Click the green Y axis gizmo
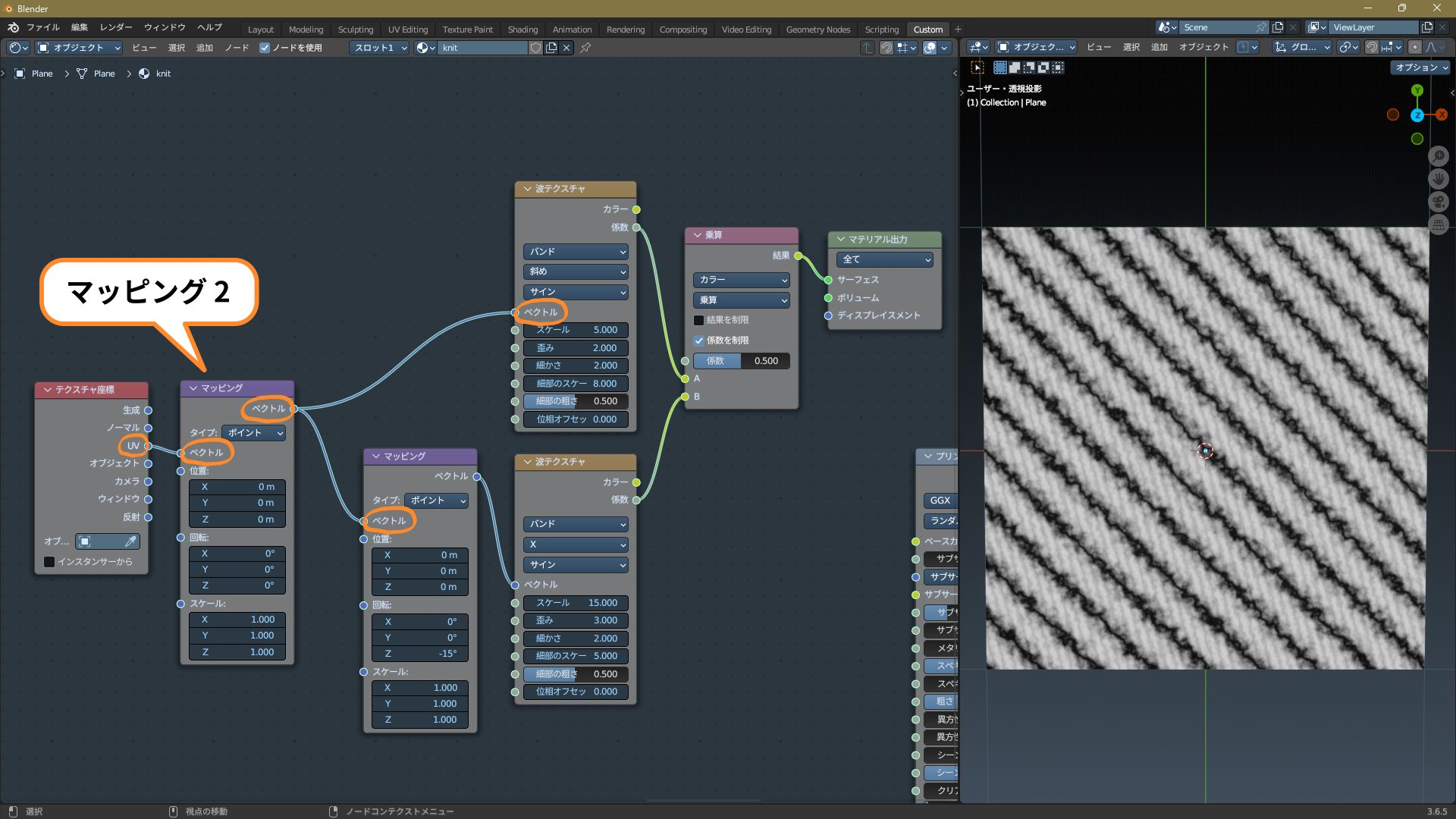 click(1417, 90)
